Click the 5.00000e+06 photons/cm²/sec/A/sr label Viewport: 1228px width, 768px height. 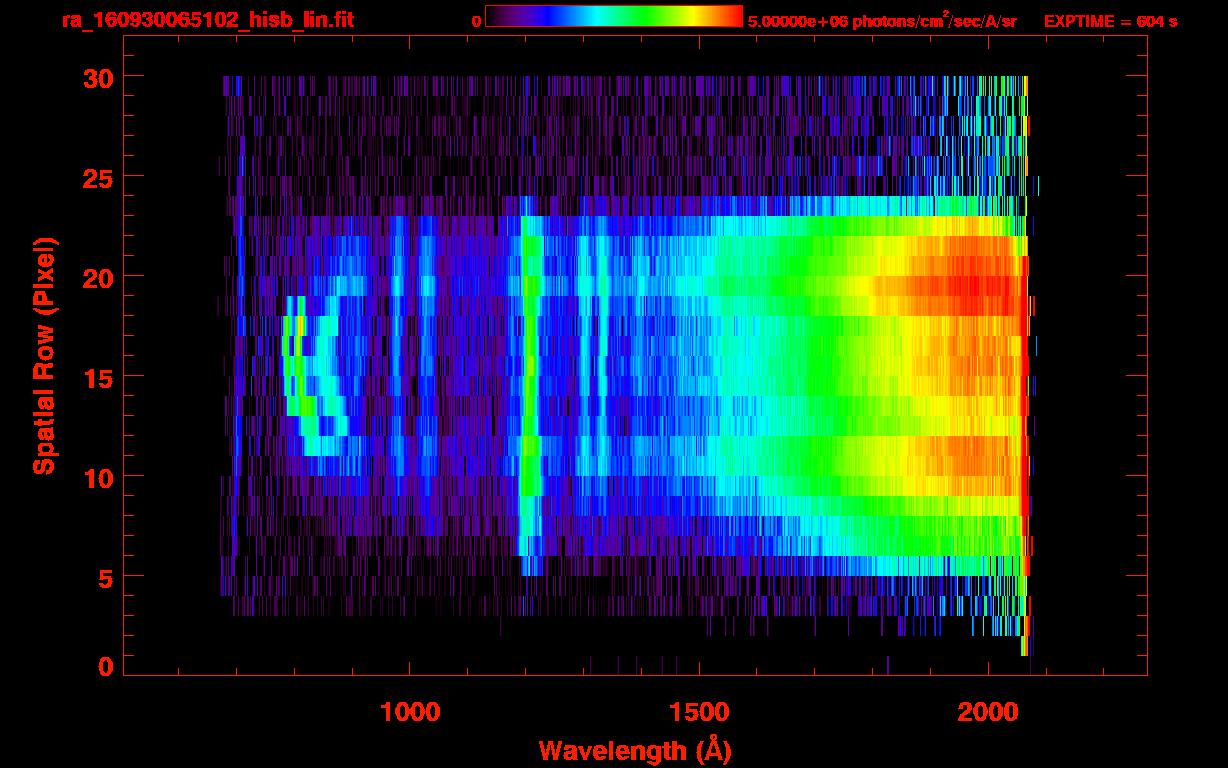[881, 20]
